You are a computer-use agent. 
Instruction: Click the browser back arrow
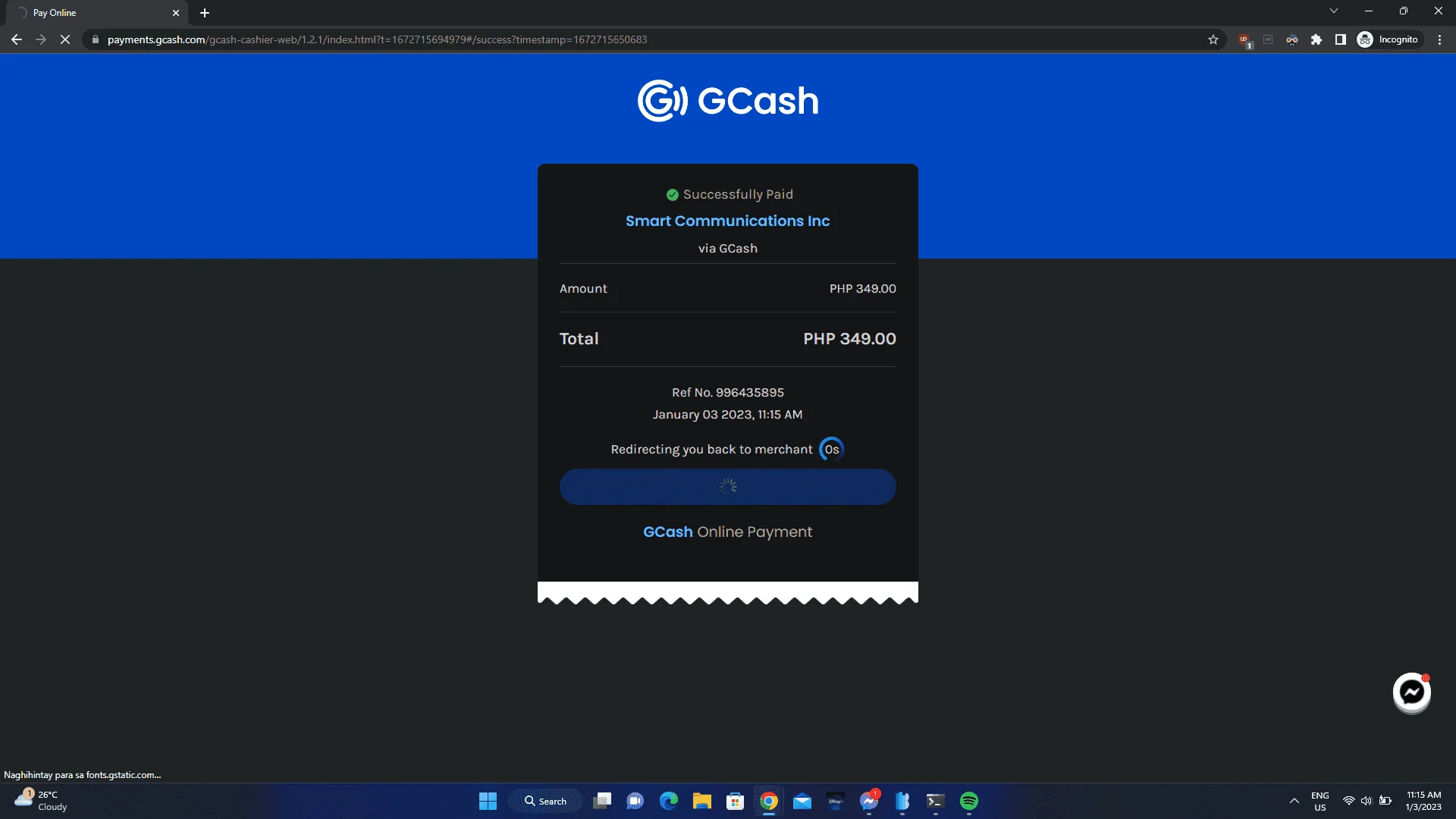pyautogui.click(x=17, y=39)
